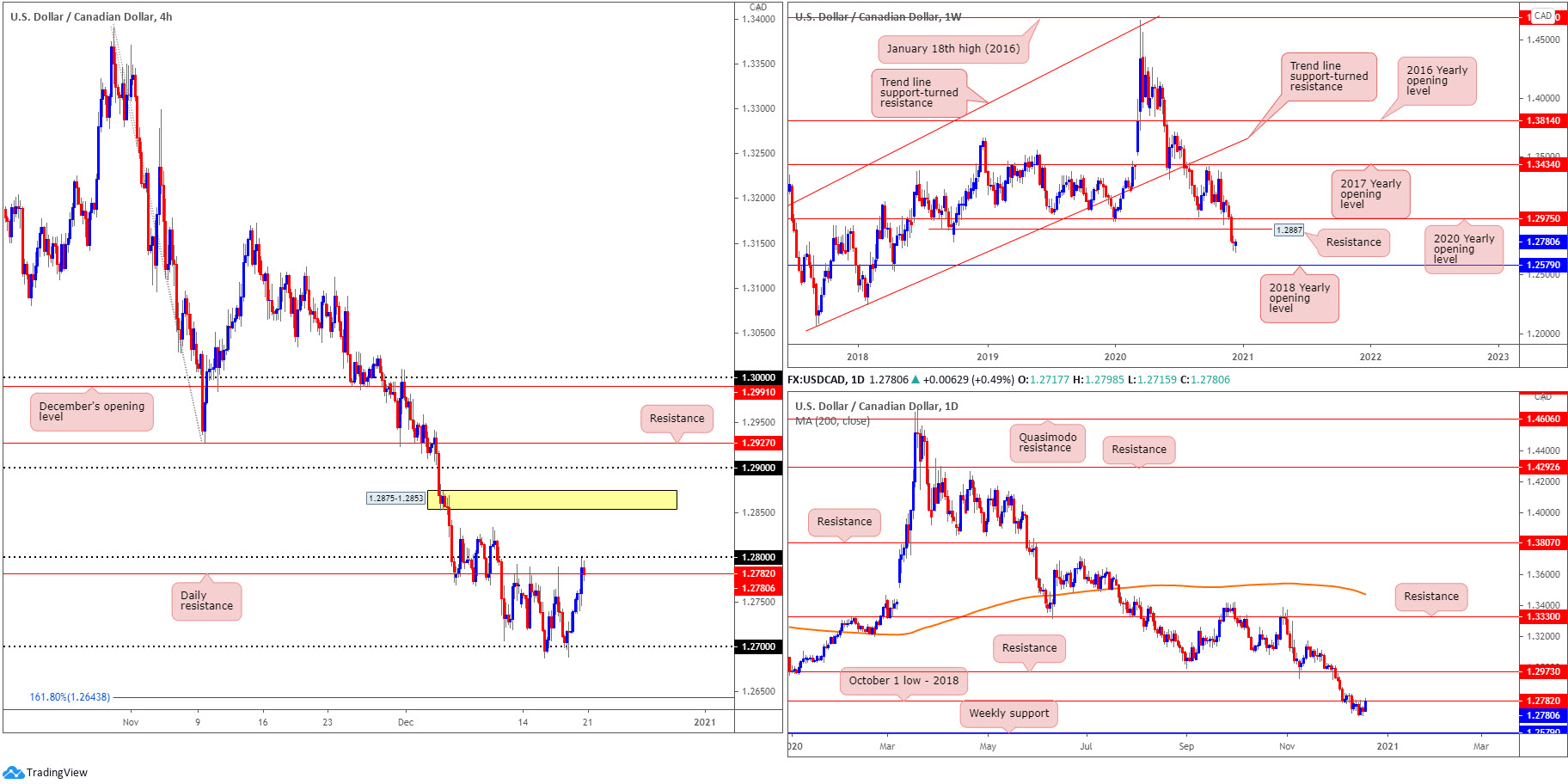Click the 2020 Yearly opening level note
This screenshot has height=784, width=1568.
[x=1464, y=249]
